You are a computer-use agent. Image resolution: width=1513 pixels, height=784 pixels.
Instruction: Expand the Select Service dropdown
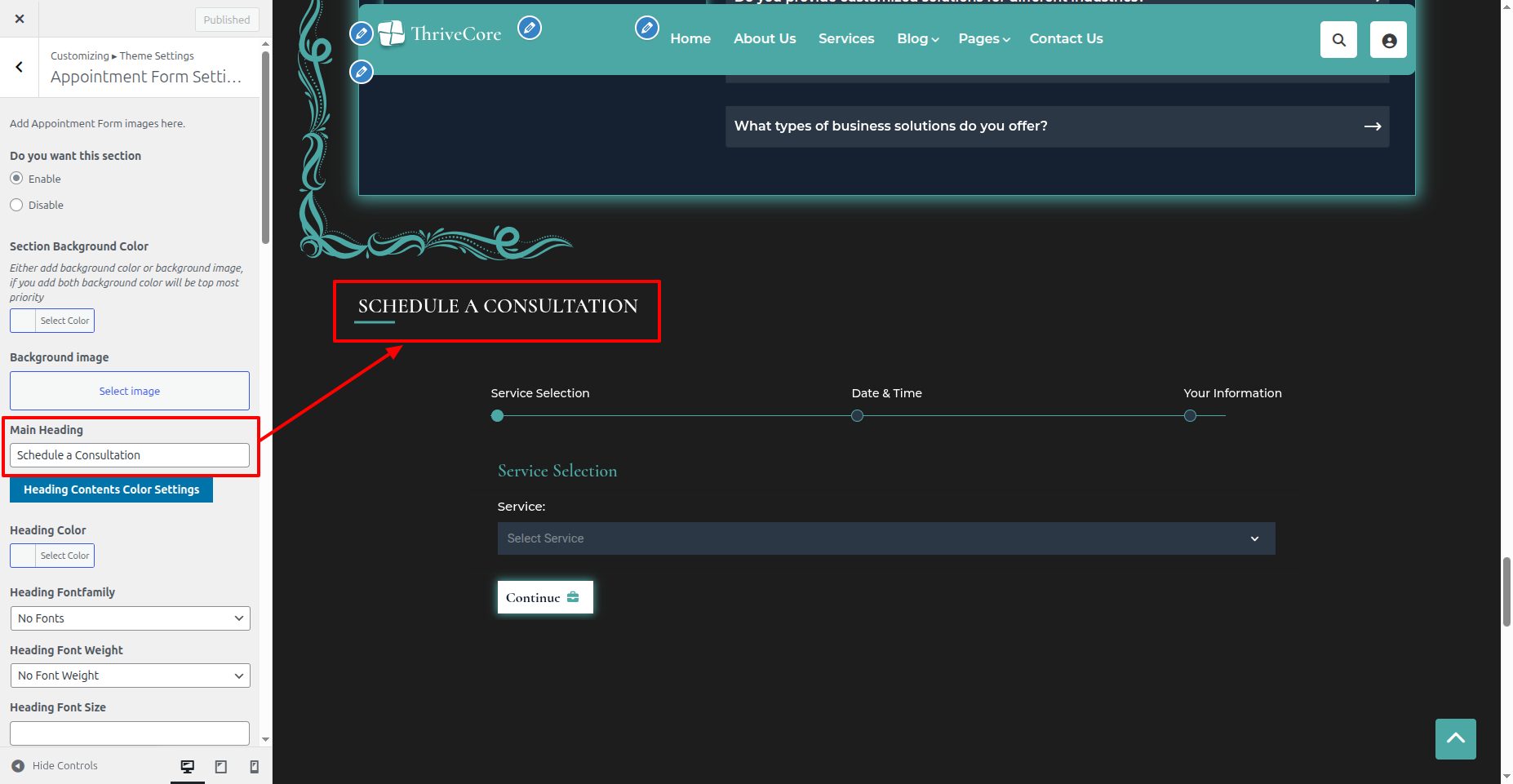tap(885, 538)
